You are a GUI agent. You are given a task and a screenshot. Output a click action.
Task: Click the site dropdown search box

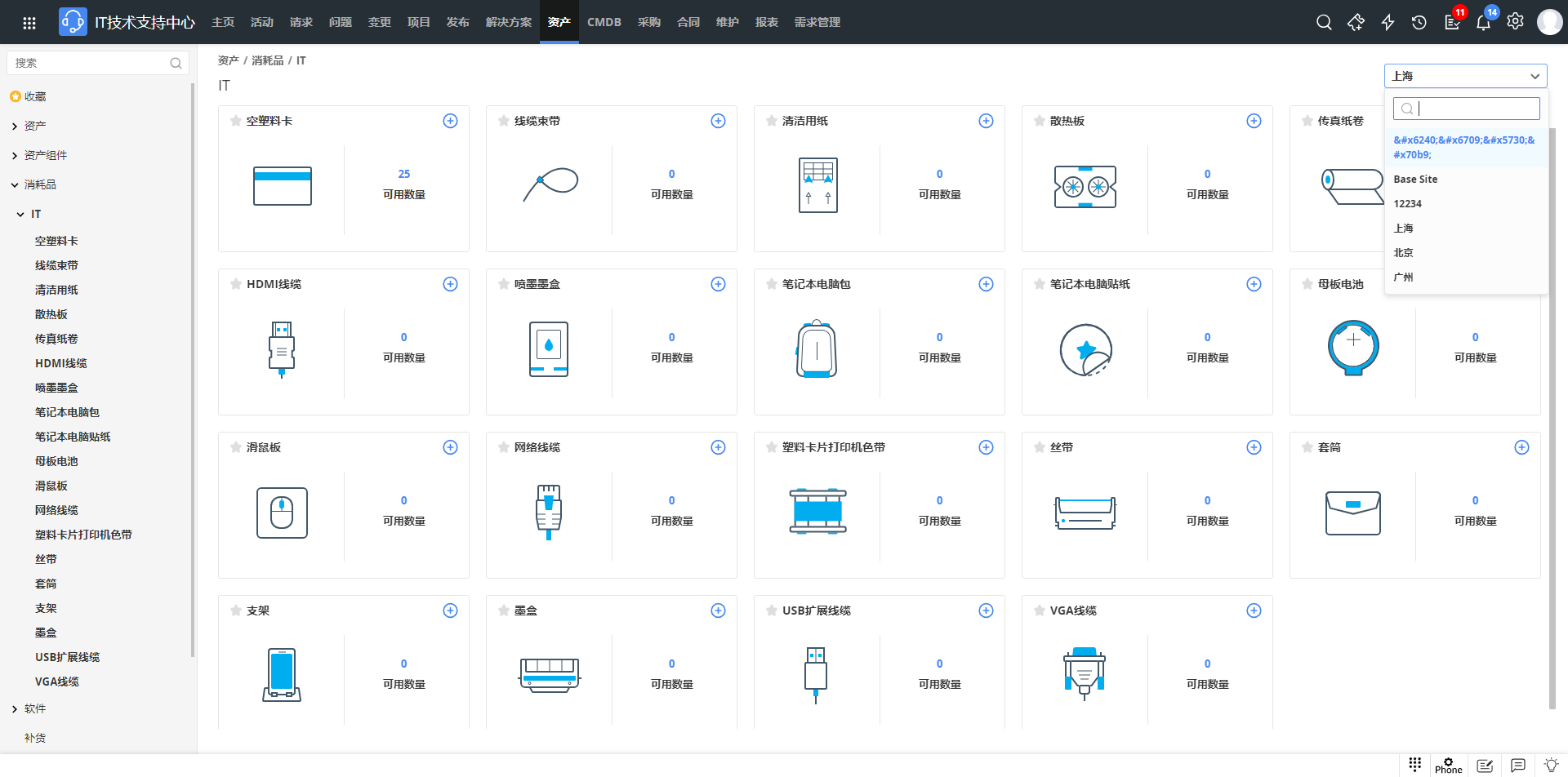coord(1467,108)
